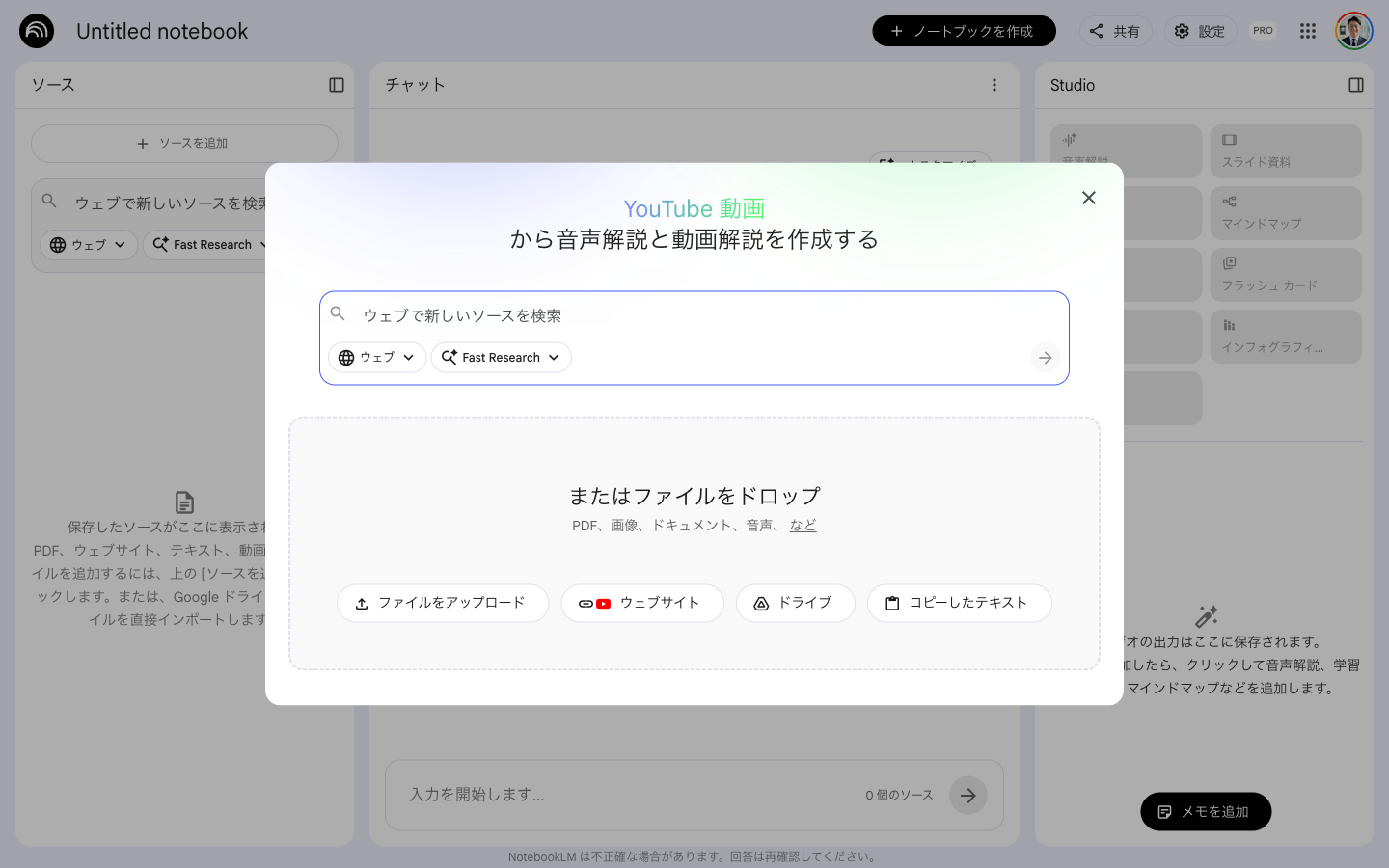
Task: Send chat message with the arrow button
Action: pyautogui.click(x=968, y=796)
